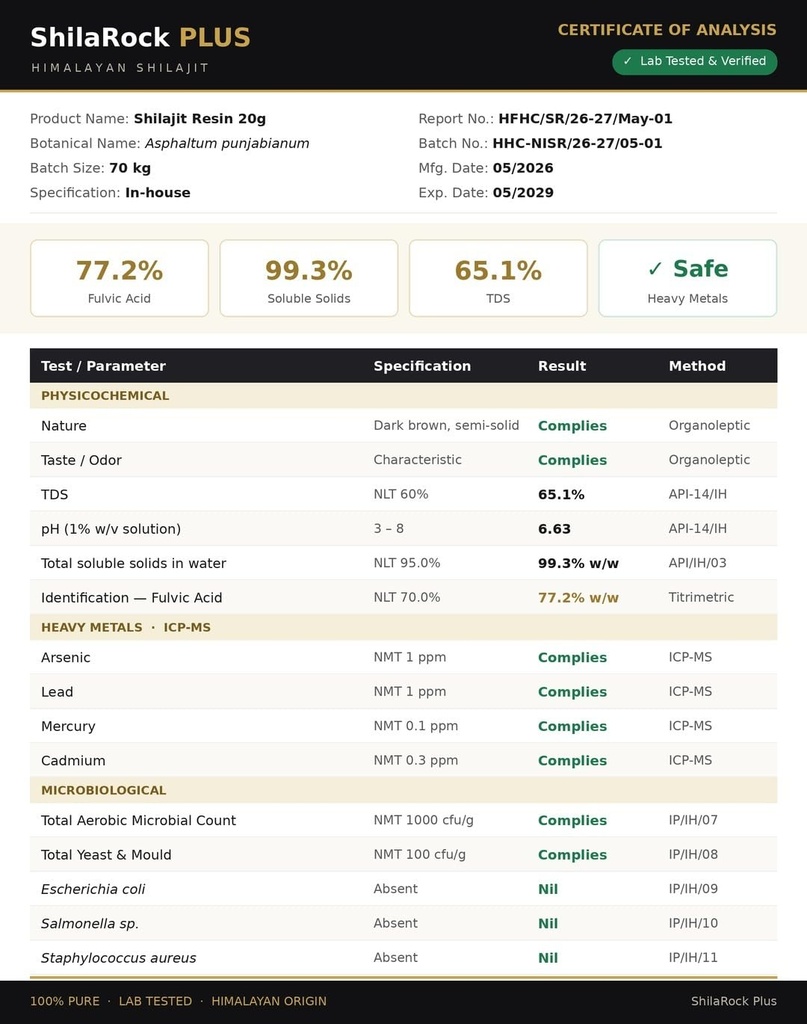The width and height of the screenshot is (807, 1024).
Task: Click Complies in the Lead row
Action: click(572, 692)
